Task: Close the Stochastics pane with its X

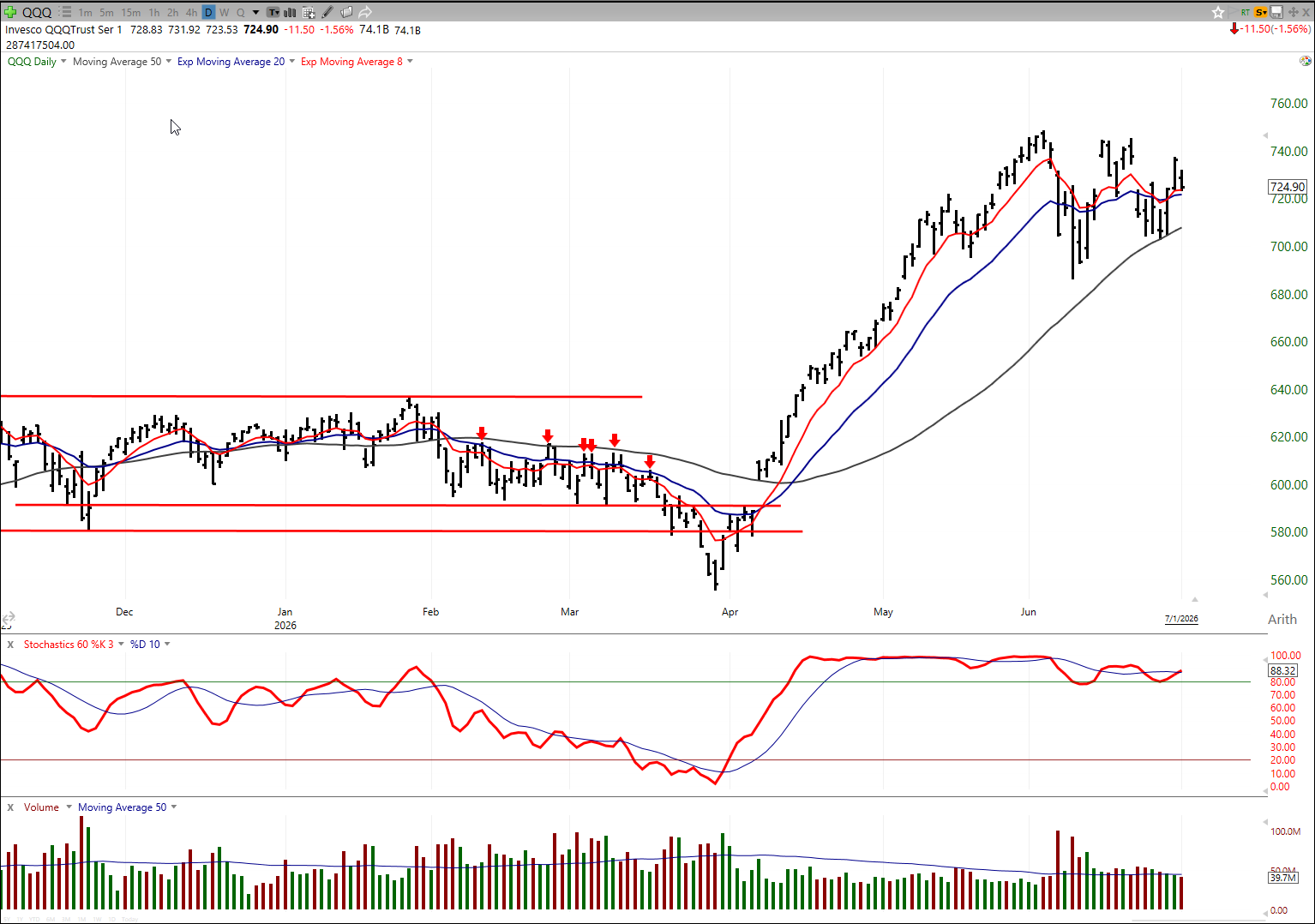Action: 10,645
